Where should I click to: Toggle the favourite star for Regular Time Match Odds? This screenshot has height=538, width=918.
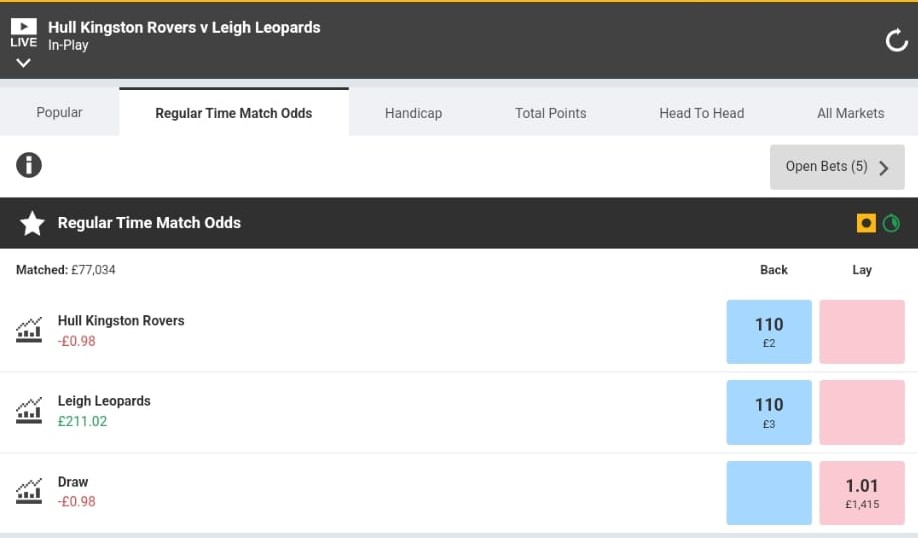(33, 223)
